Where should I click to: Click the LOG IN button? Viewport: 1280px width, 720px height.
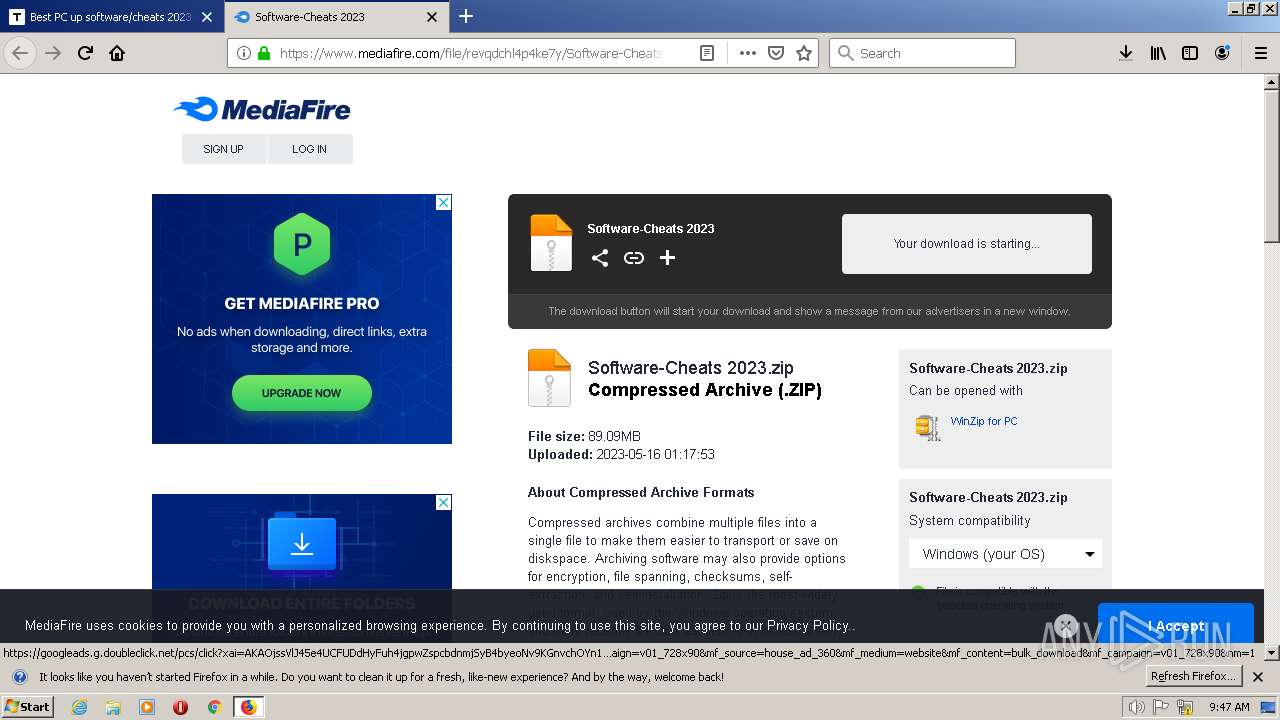coord(309,149)
